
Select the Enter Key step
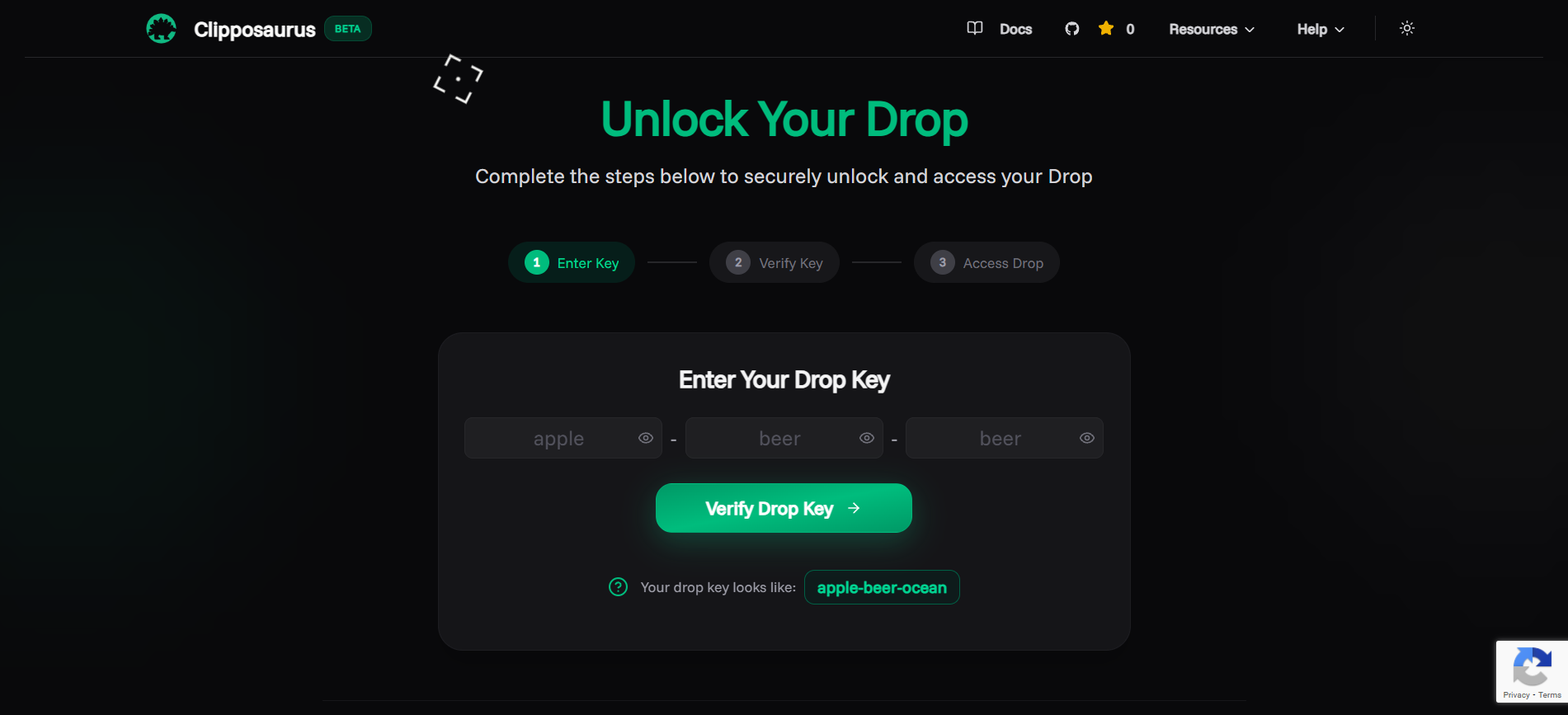tap(572, 262)
